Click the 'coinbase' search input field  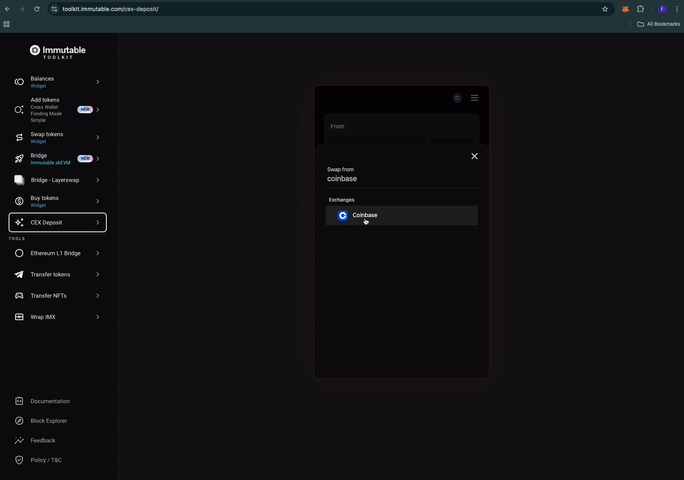(x=401, y=179)
